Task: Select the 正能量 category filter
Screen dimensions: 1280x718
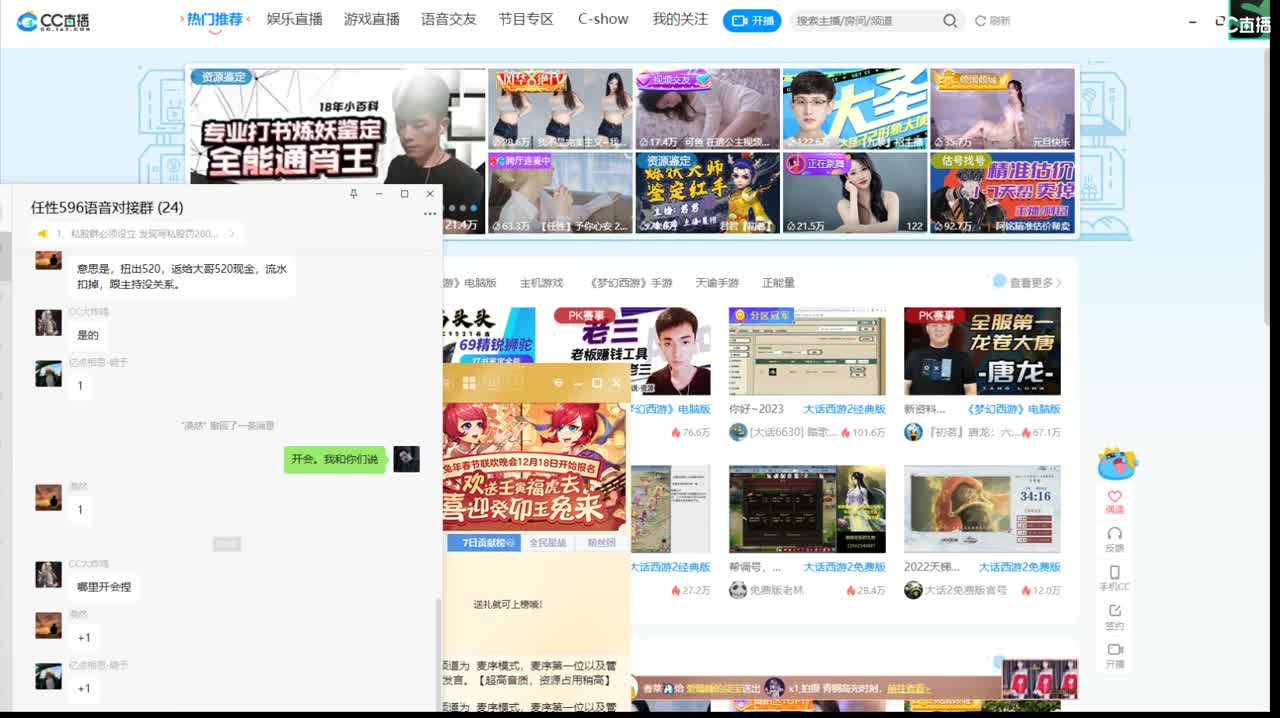Action: pos(778,283)
